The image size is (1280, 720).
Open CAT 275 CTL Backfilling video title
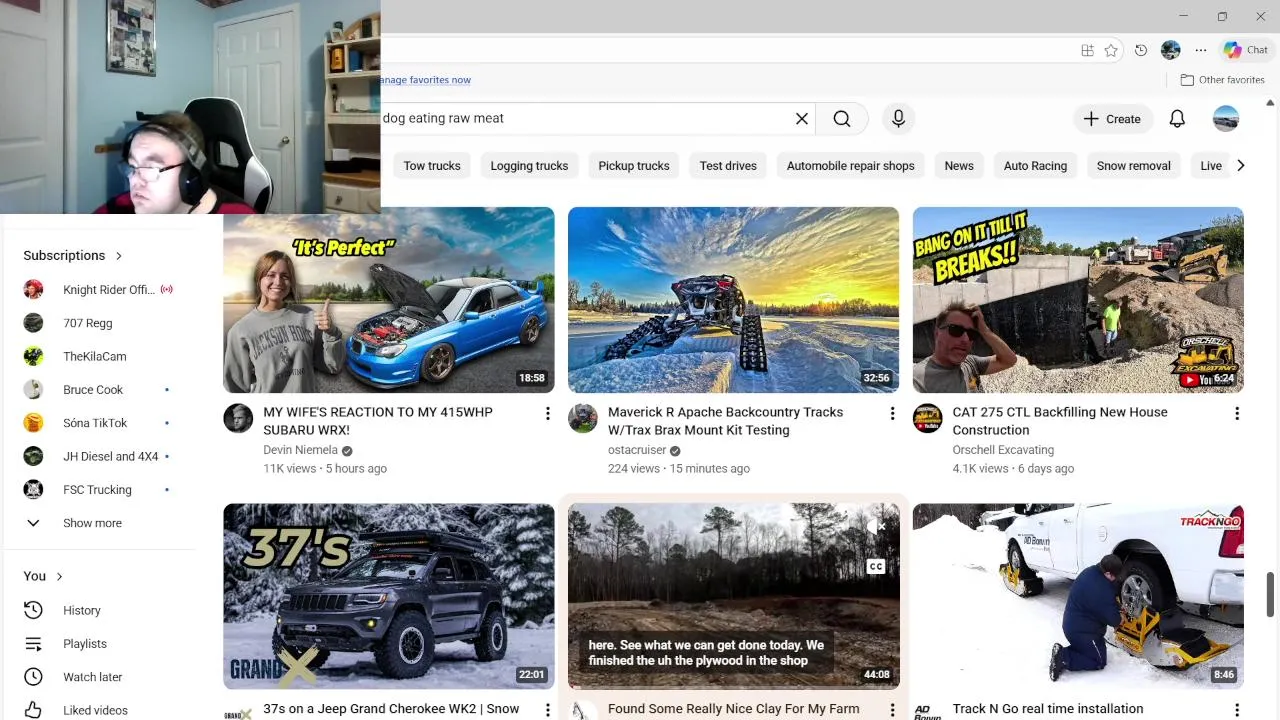tap(1060, 421)
